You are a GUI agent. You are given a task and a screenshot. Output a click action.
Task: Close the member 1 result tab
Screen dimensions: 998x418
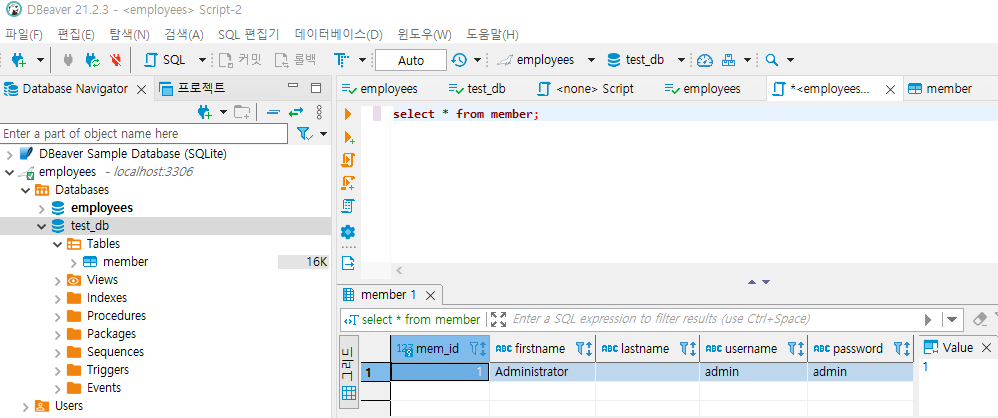point(430,295)
